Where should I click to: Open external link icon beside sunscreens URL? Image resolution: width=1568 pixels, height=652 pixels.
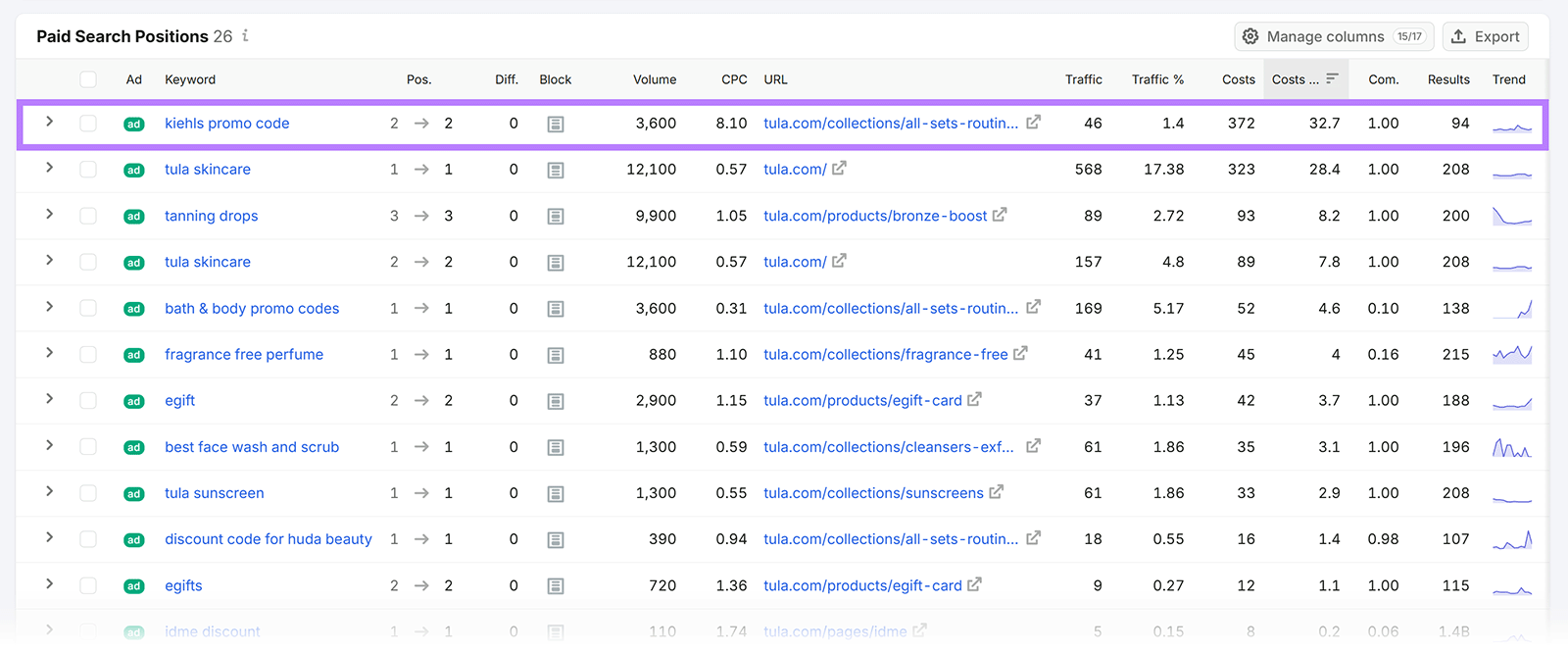point(996,492)
